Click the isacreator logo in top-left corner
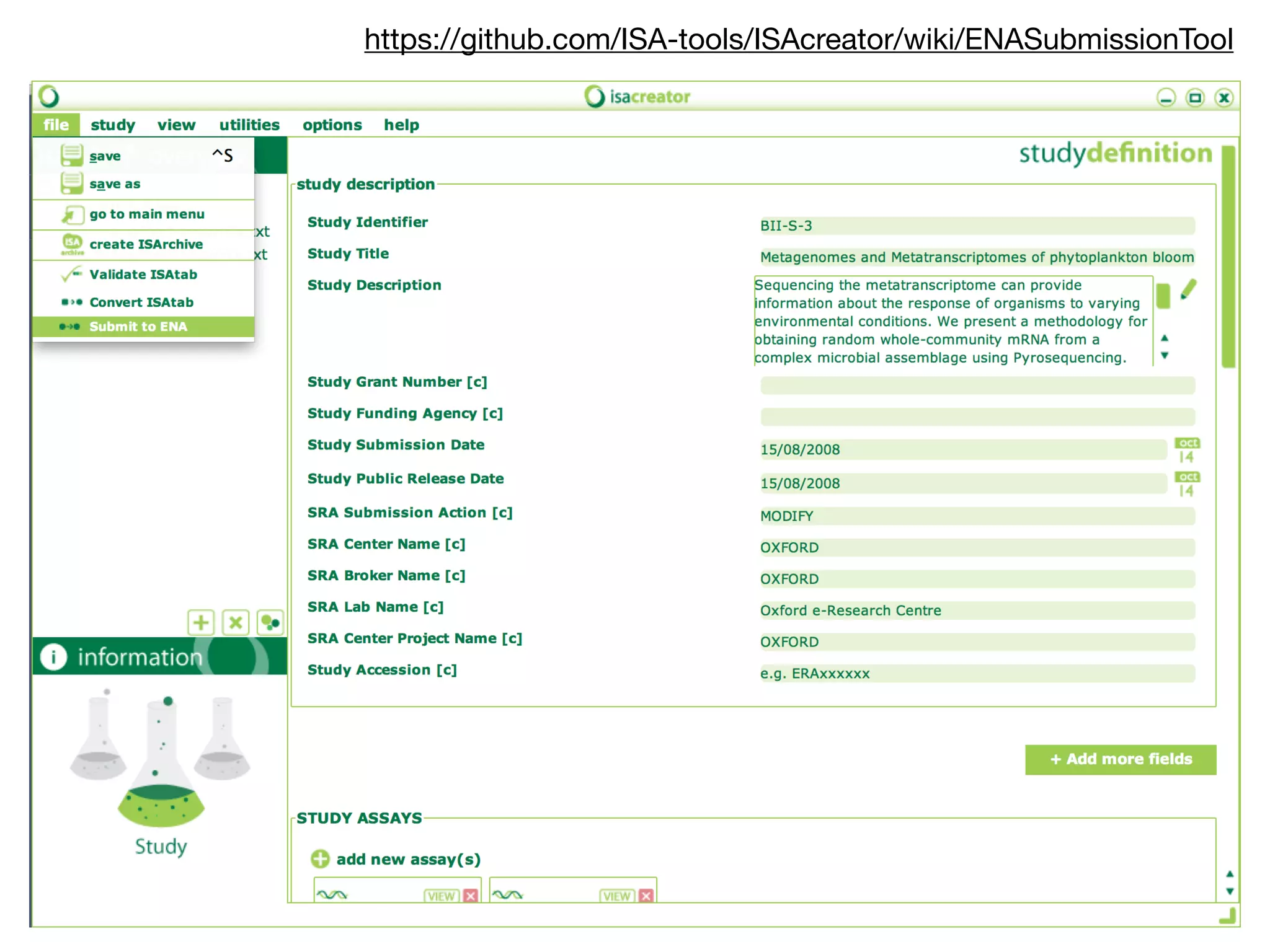This screenshot has width=1270, height=952. click(49, 97)
